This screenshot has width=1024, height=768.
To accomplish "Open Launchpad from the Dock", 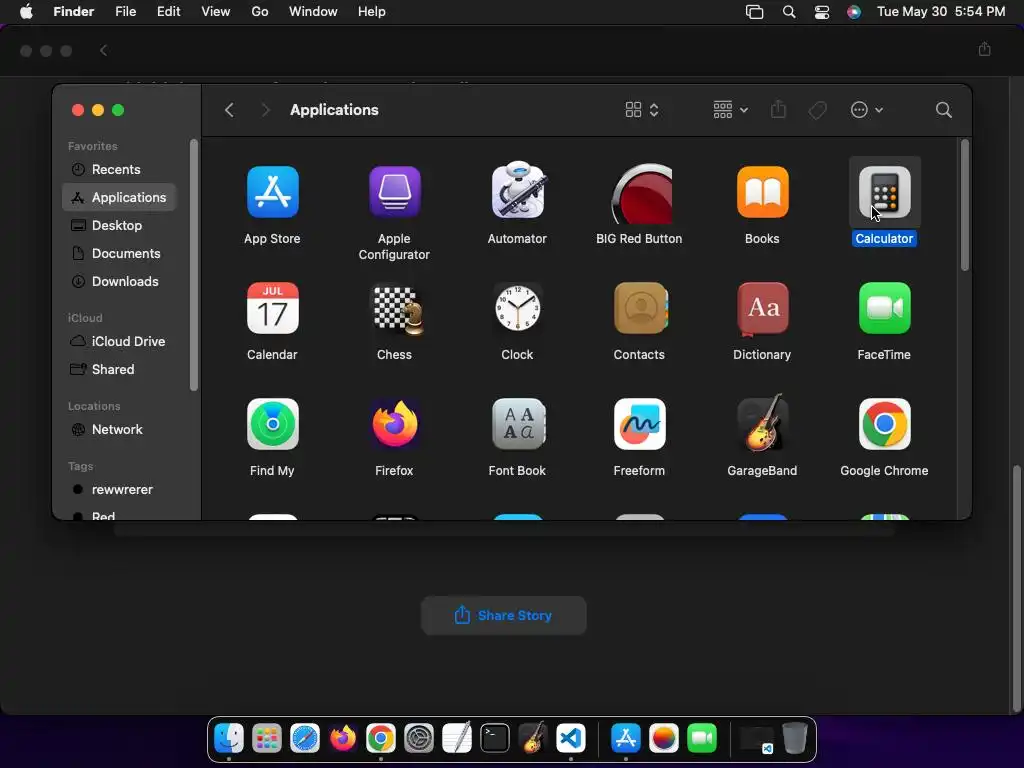I will click(x=266, y=739).
